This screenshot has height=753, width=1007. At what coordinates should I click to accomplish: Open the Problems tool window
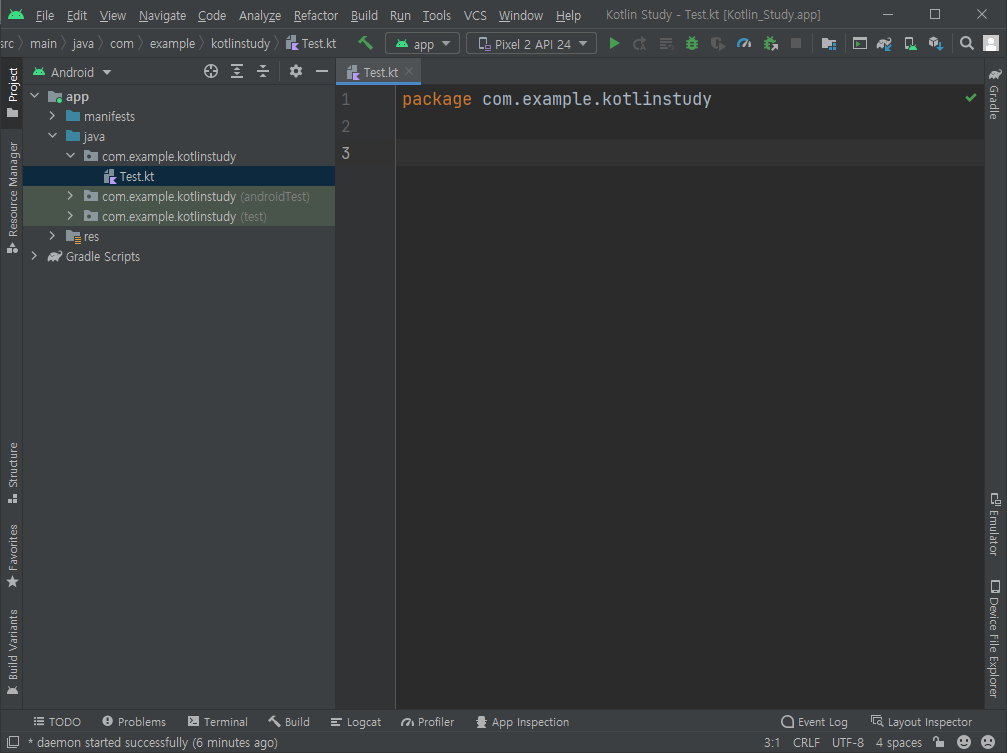point(134,722)
